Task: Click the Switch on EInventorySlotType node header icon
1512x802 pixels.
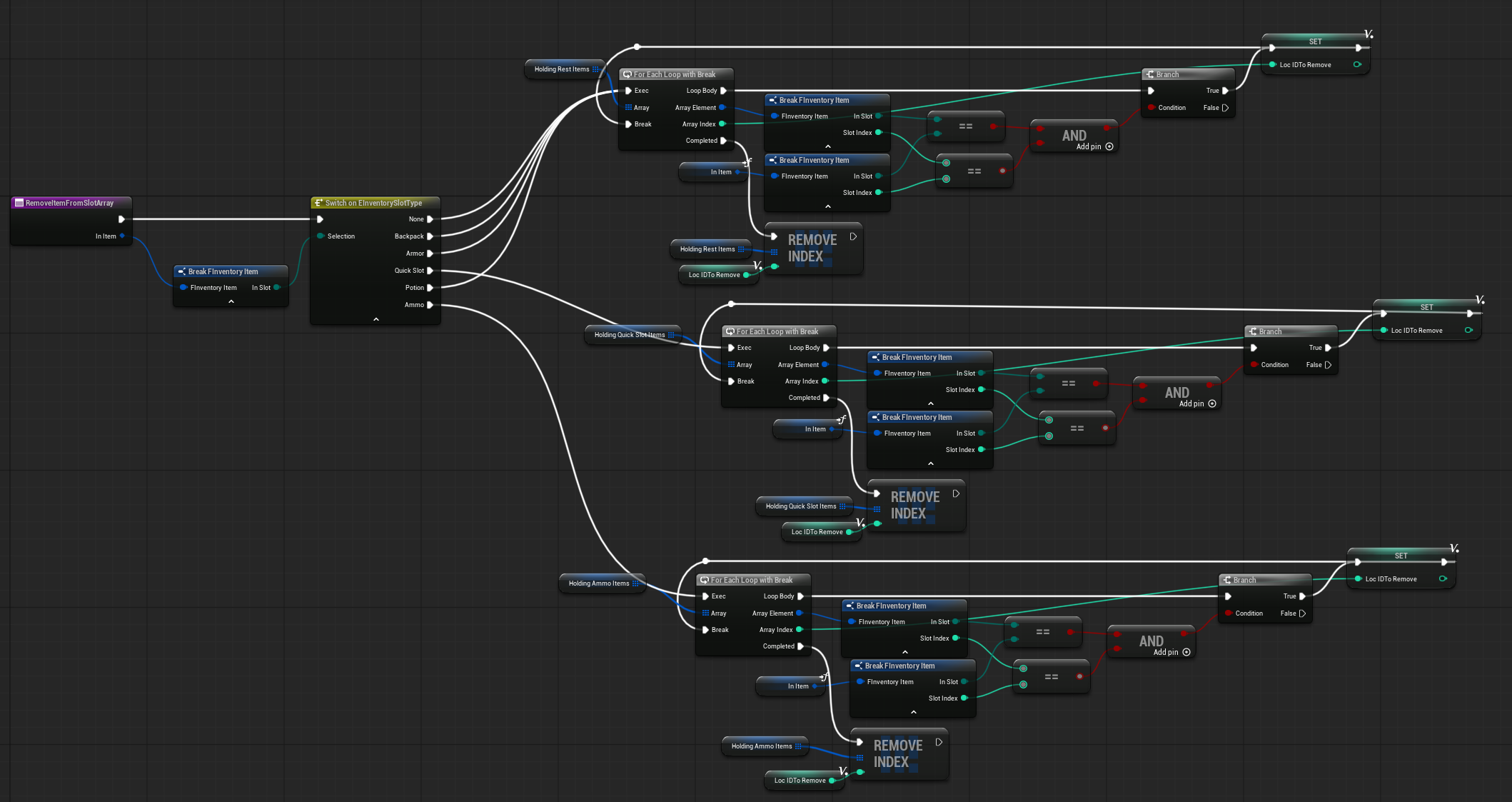Action: pyautogui.click(x=318, y=203)
